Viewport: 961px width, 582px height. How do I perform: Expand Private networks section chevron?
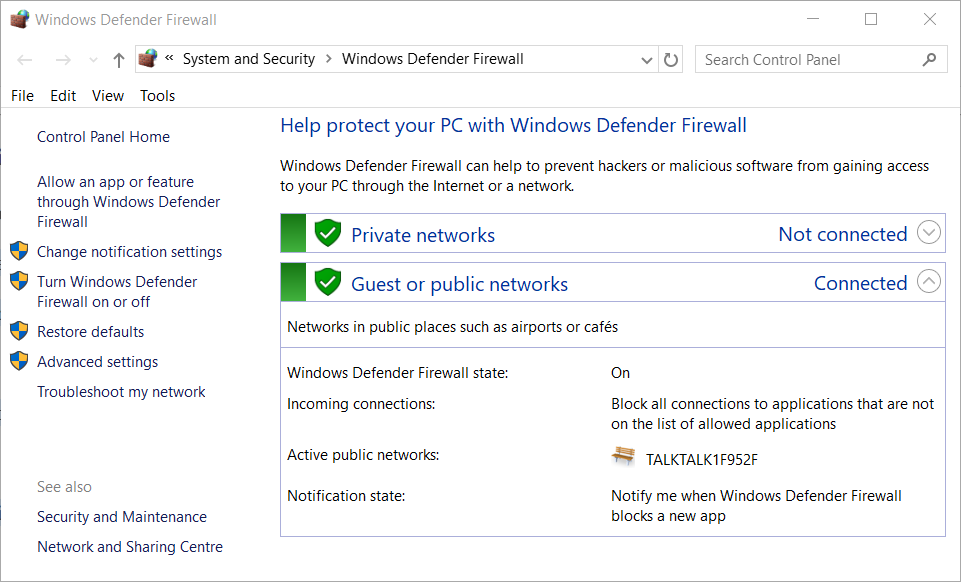pyautogui.click(x=929, y=232)
